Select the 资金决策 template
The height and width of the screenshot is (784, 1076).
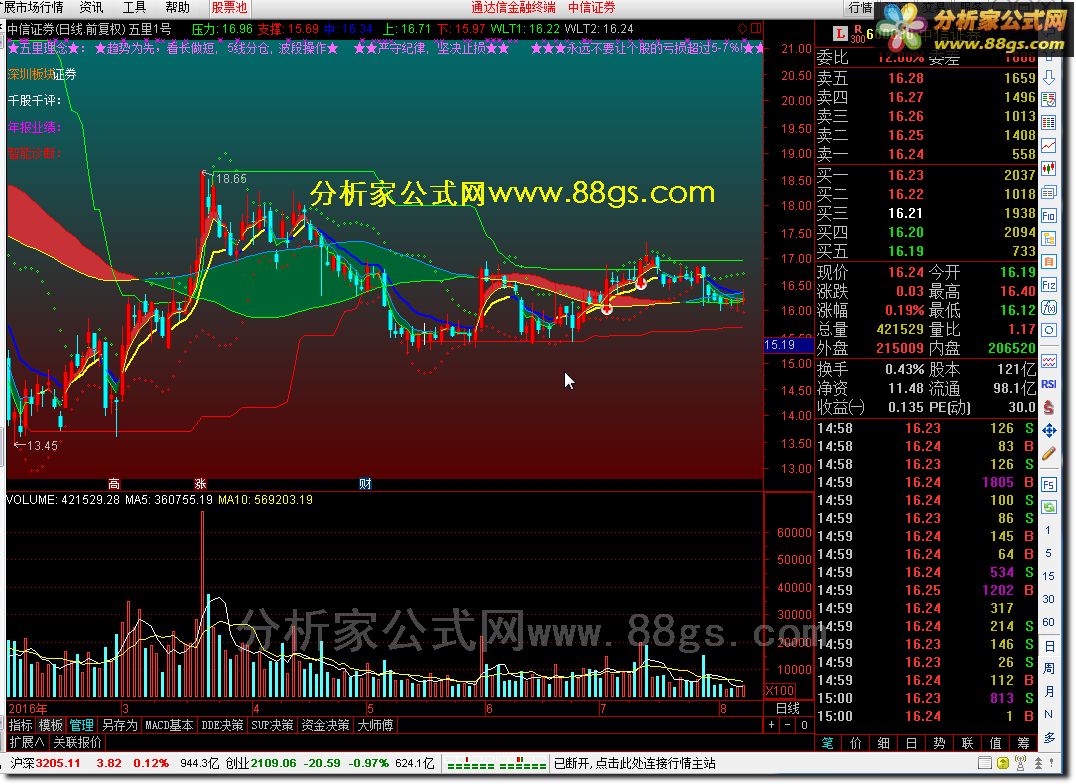[325, 725]
